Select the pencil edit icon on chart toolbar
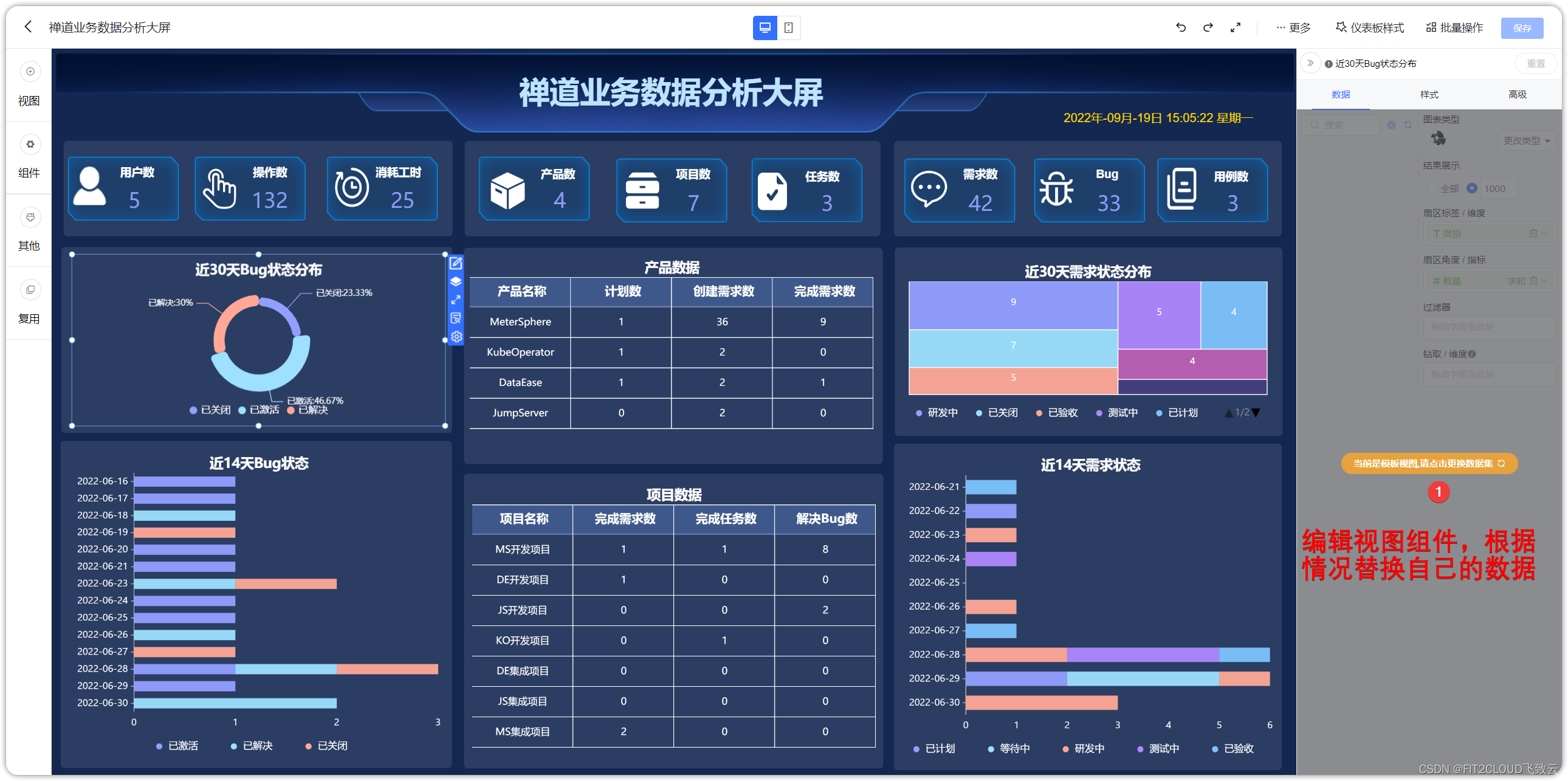Image resolution: width=1568 pixels, height=781 pixels. (x=456, y=263)
